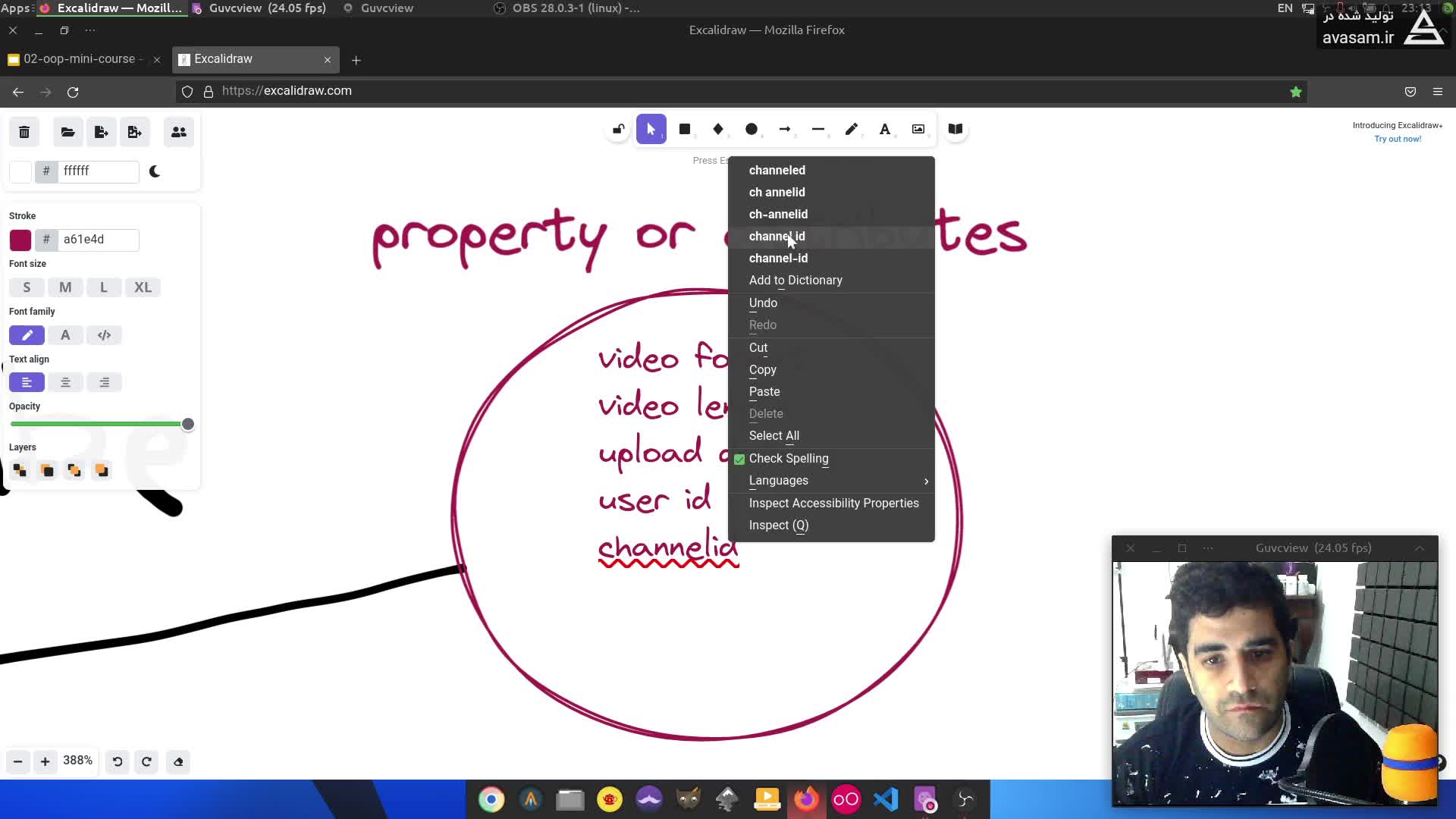Select the Rectangle shape tool
1456x819 pixels.
(x=685, y=130)
